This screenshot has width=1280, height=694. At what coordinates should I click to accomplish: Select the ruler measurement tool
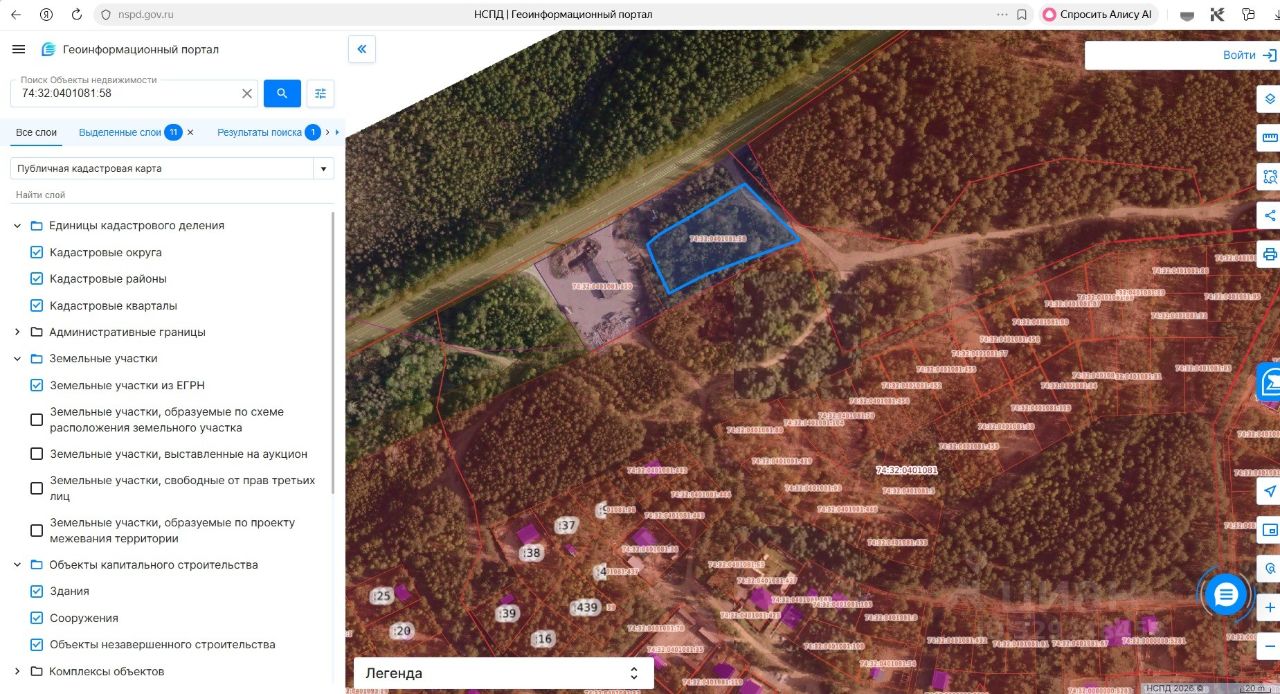[x=1269, y=137]
